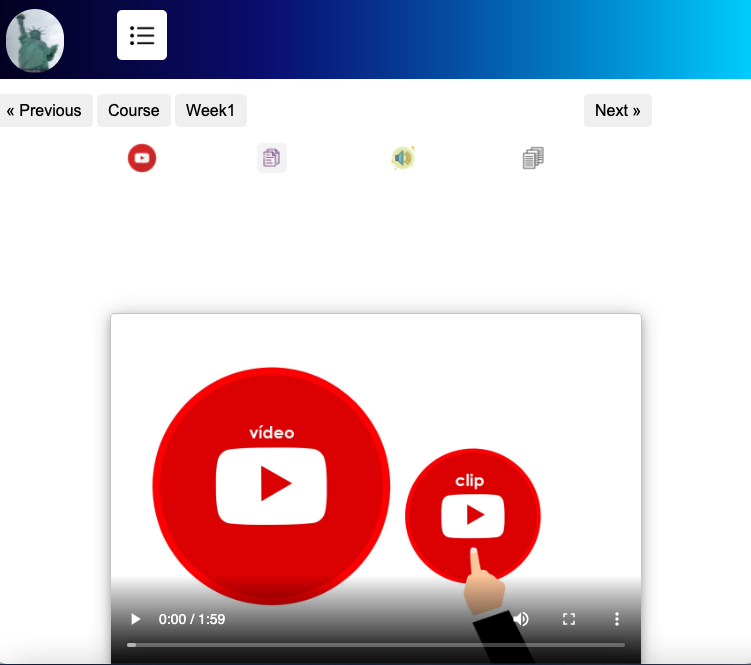This screenshot has width=751, height=665.
Task: Go to the Previous lesson
Action: [x=44, y=111]
